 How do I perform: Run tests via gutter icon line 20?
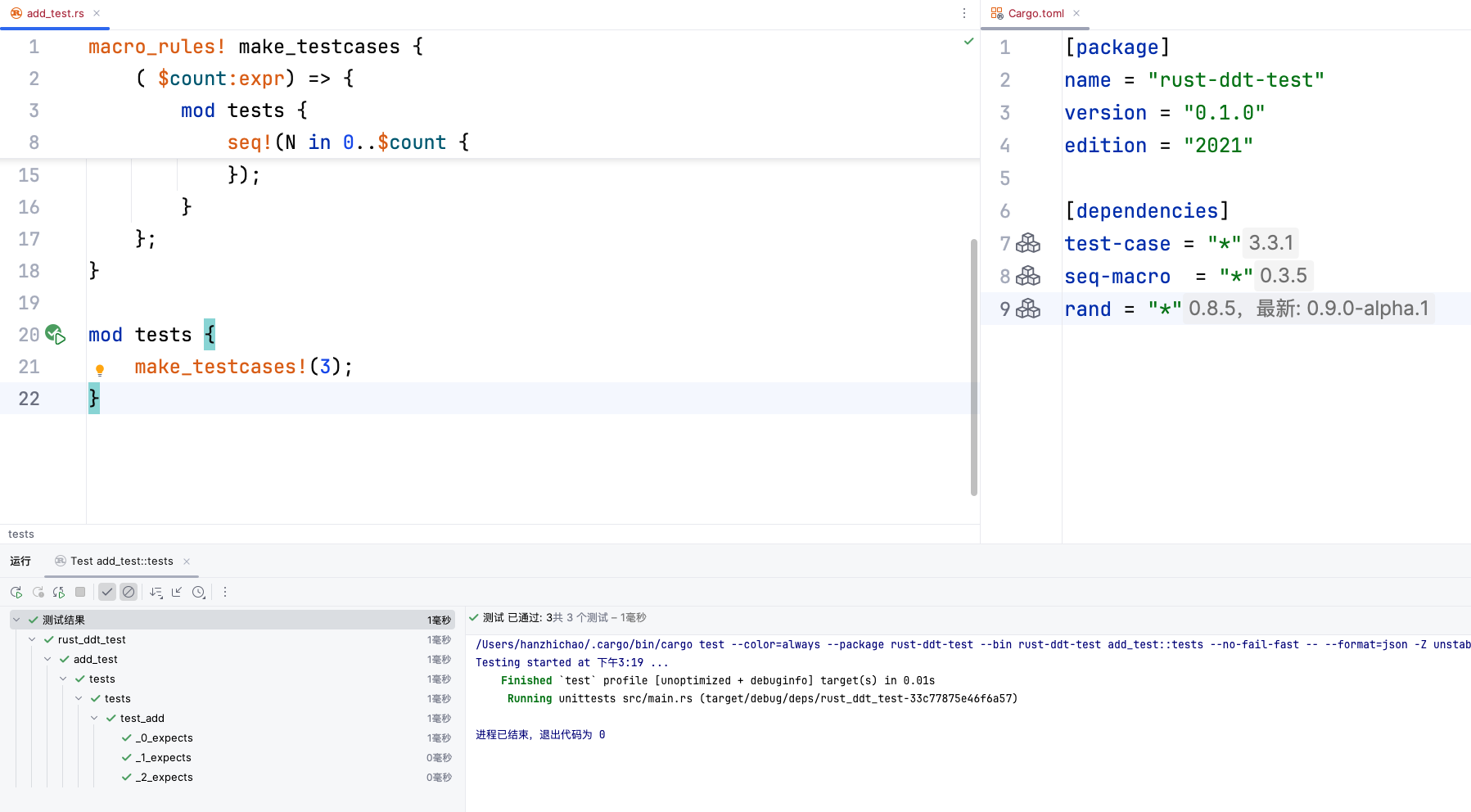point(55,334)
